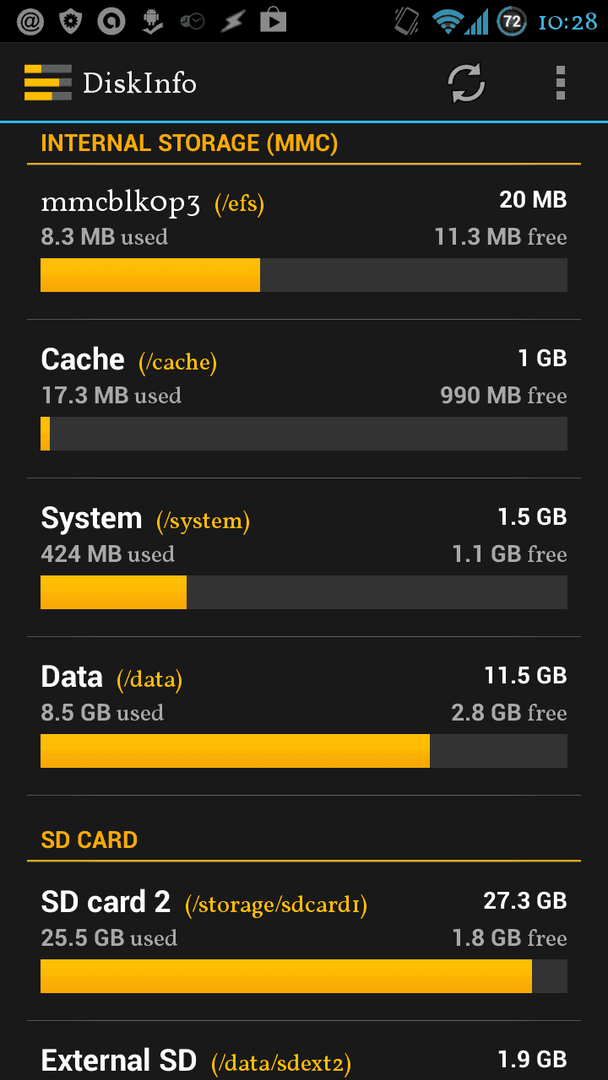Screen dimensions: 608x1080
Task: Tap the battery 72 indicator icon
Action: (x=511, y=21)
